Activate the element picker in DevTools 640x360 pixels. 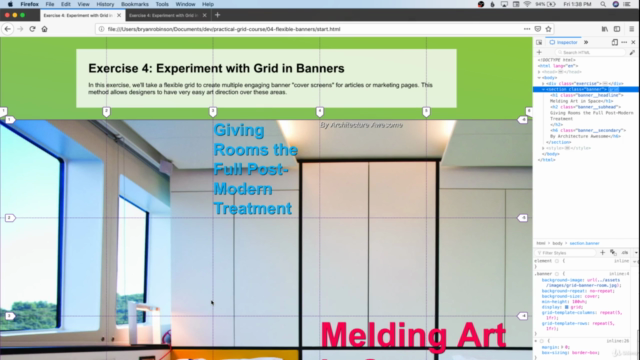pos(539,42)
